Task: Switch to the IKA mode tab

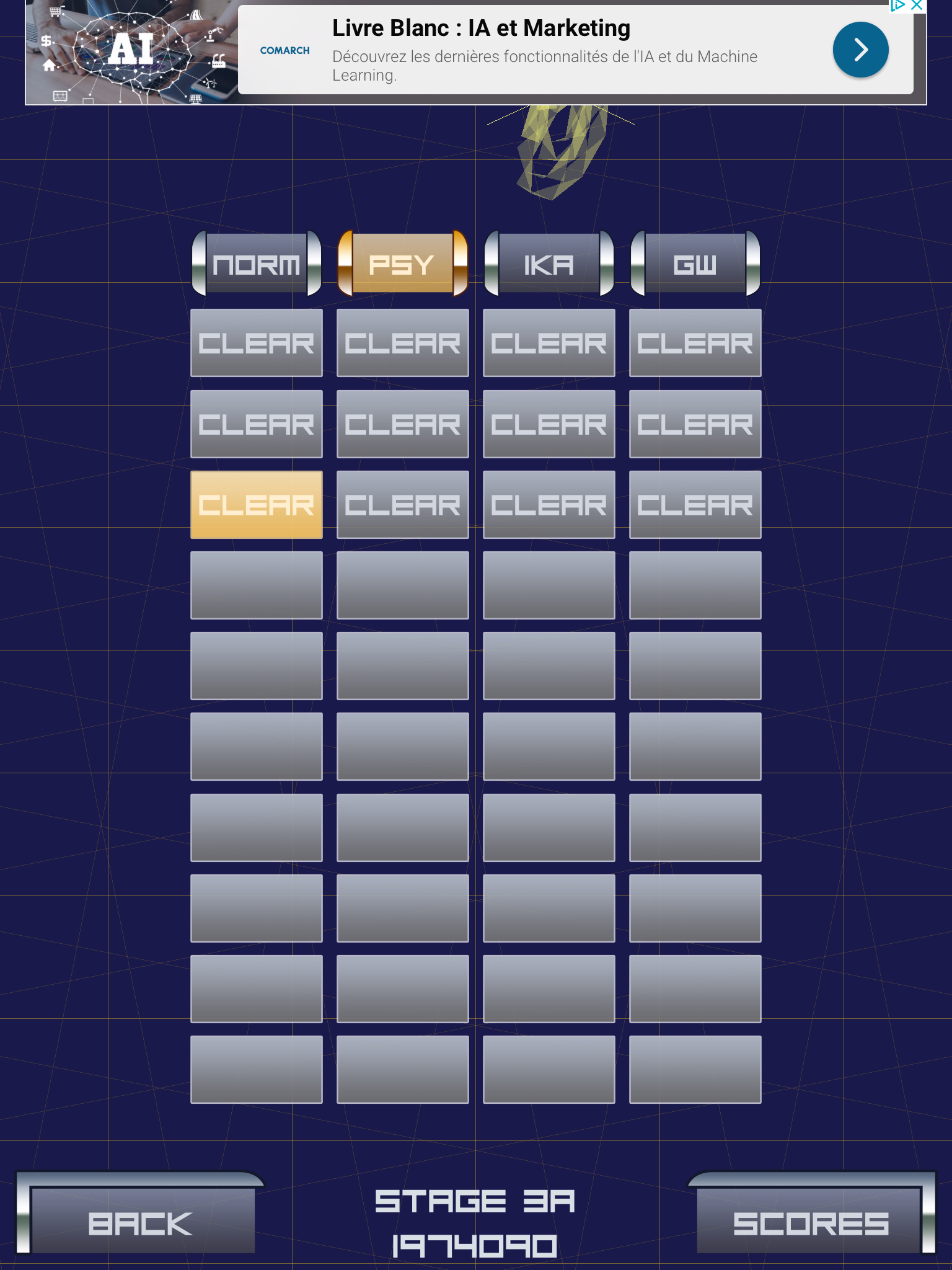Action: tap(549, 264)
